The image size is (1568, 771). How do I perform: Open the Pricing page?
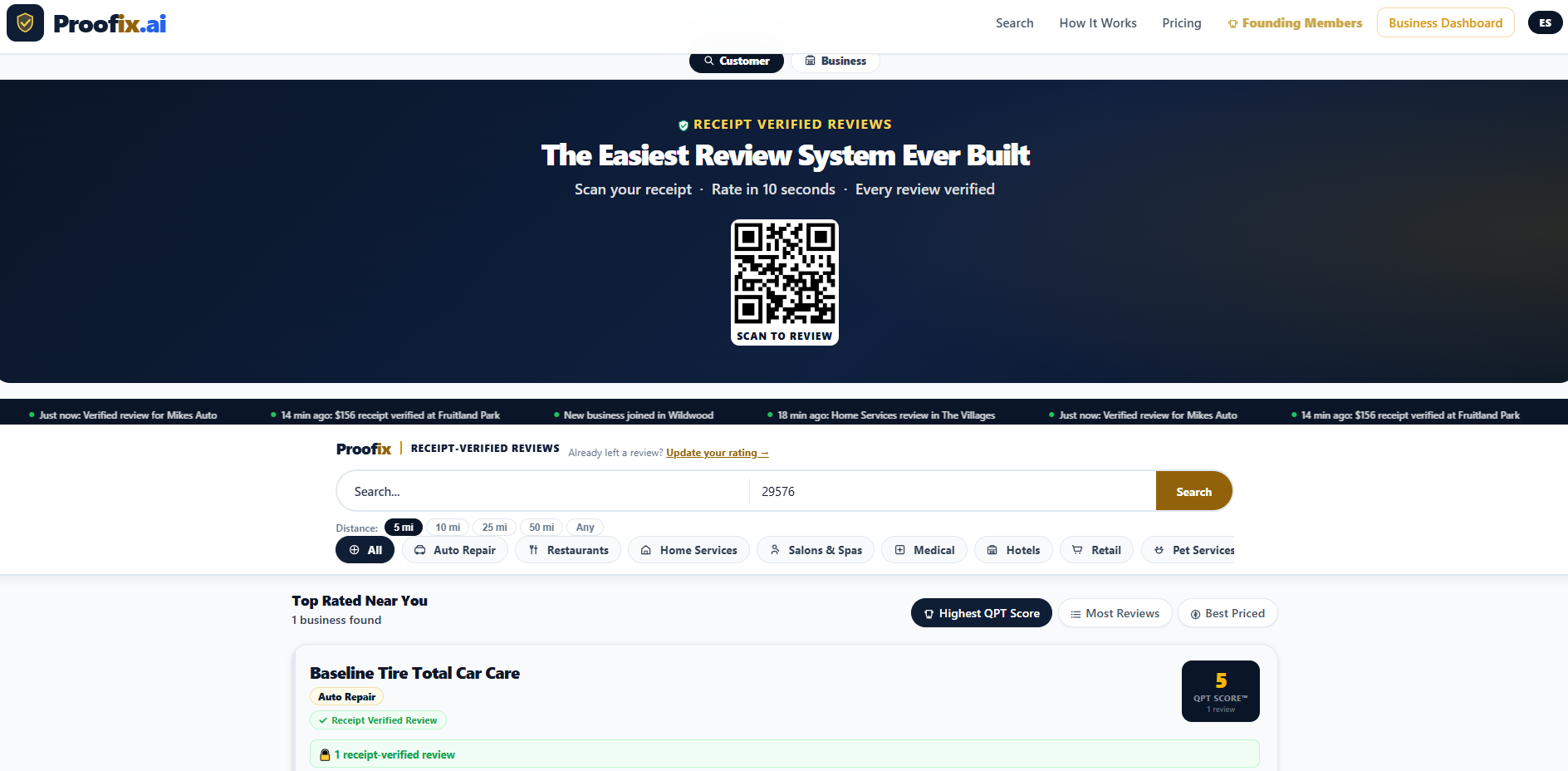tap(1182, 23)
